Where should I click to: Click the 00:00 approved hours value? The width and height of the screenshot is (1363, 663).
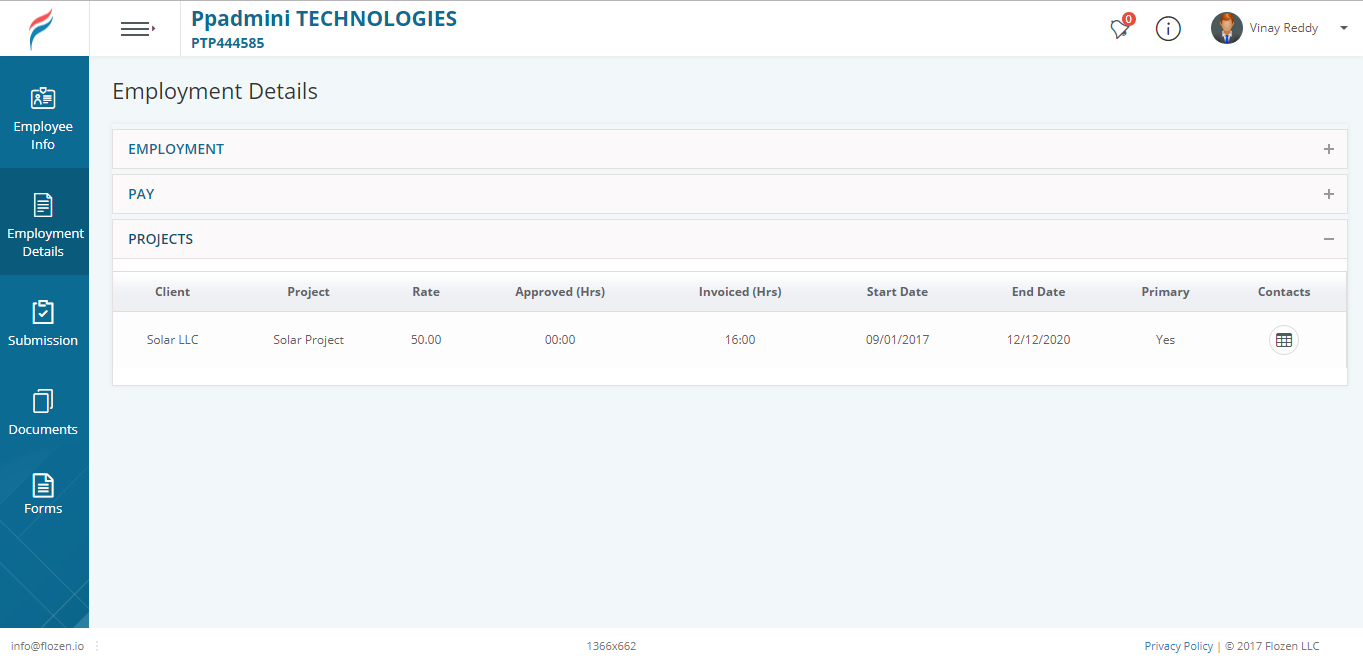pyautogui.click(x=560, y=340)
